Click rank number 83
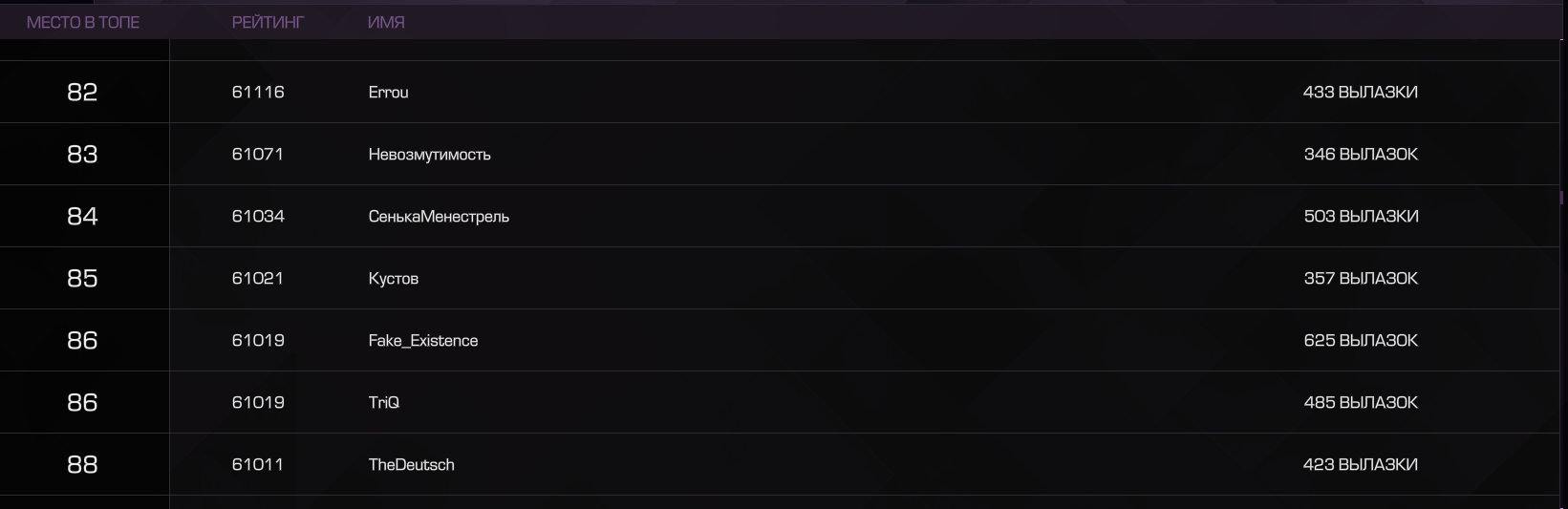The image size is (1568, 509). click(82, 154)
